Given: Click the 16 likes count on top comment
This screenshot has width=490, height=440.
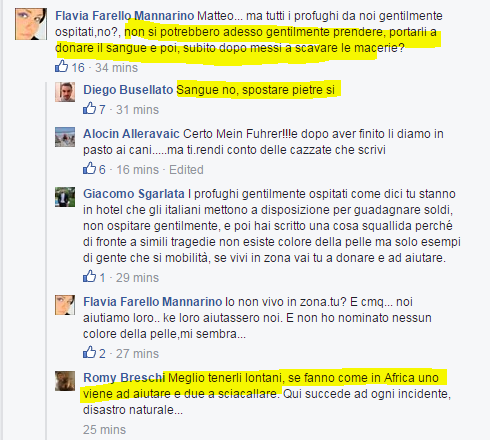Looking at the screenshot, I should tap(78, 68).
